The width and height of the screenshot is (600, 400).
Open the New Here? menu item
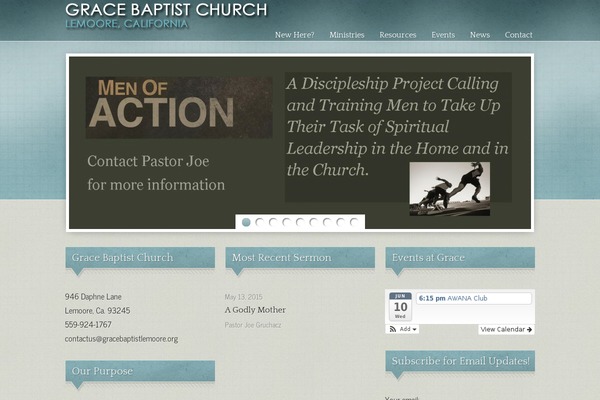(x=294, y=35)
